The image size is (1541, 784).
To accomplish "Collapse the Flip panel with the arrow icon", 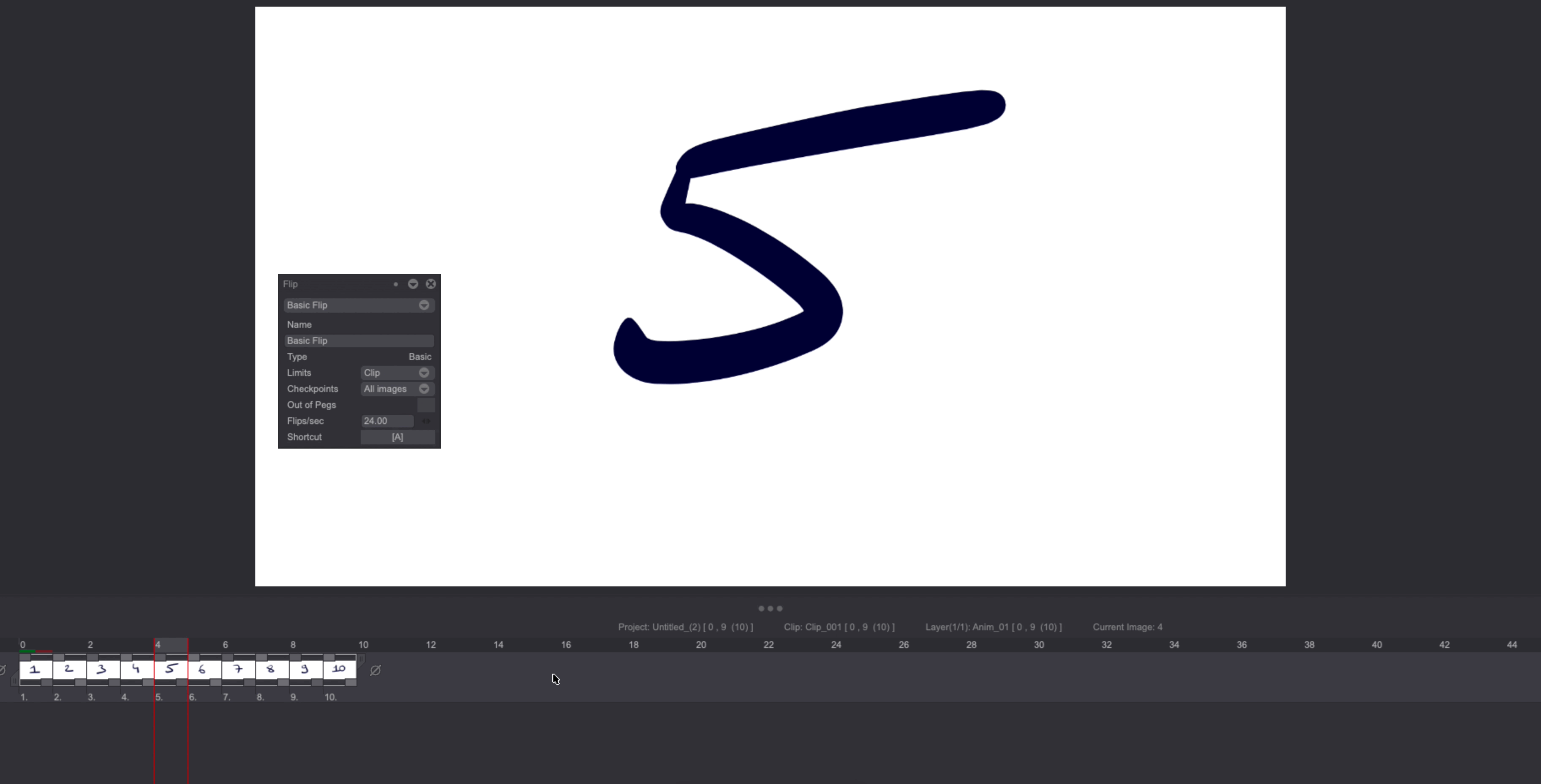I will coord(413,284).
